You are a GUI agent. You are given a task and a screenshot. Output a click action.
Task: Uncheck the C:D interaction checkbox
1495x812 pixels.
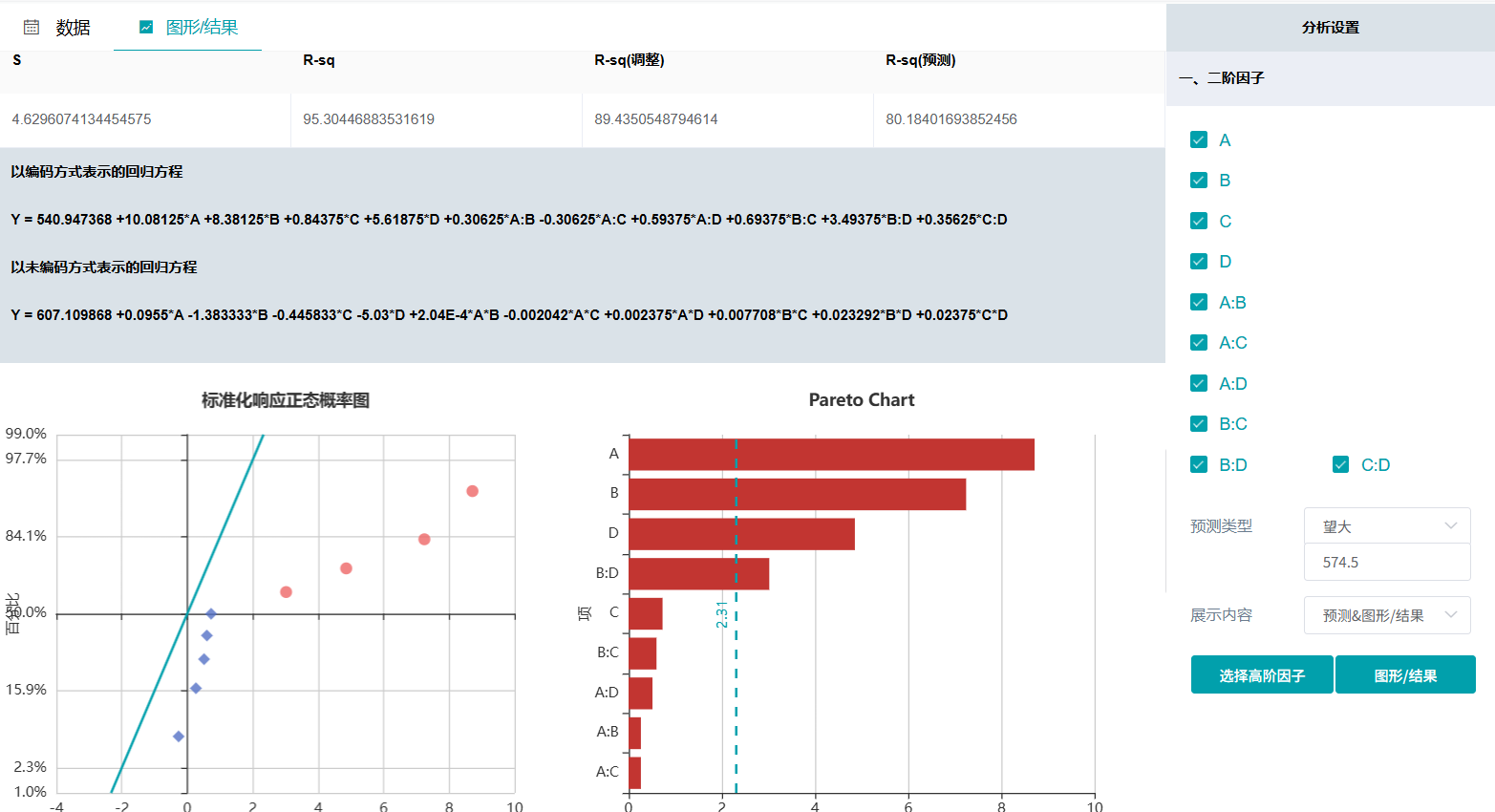tap(1341, 464)
